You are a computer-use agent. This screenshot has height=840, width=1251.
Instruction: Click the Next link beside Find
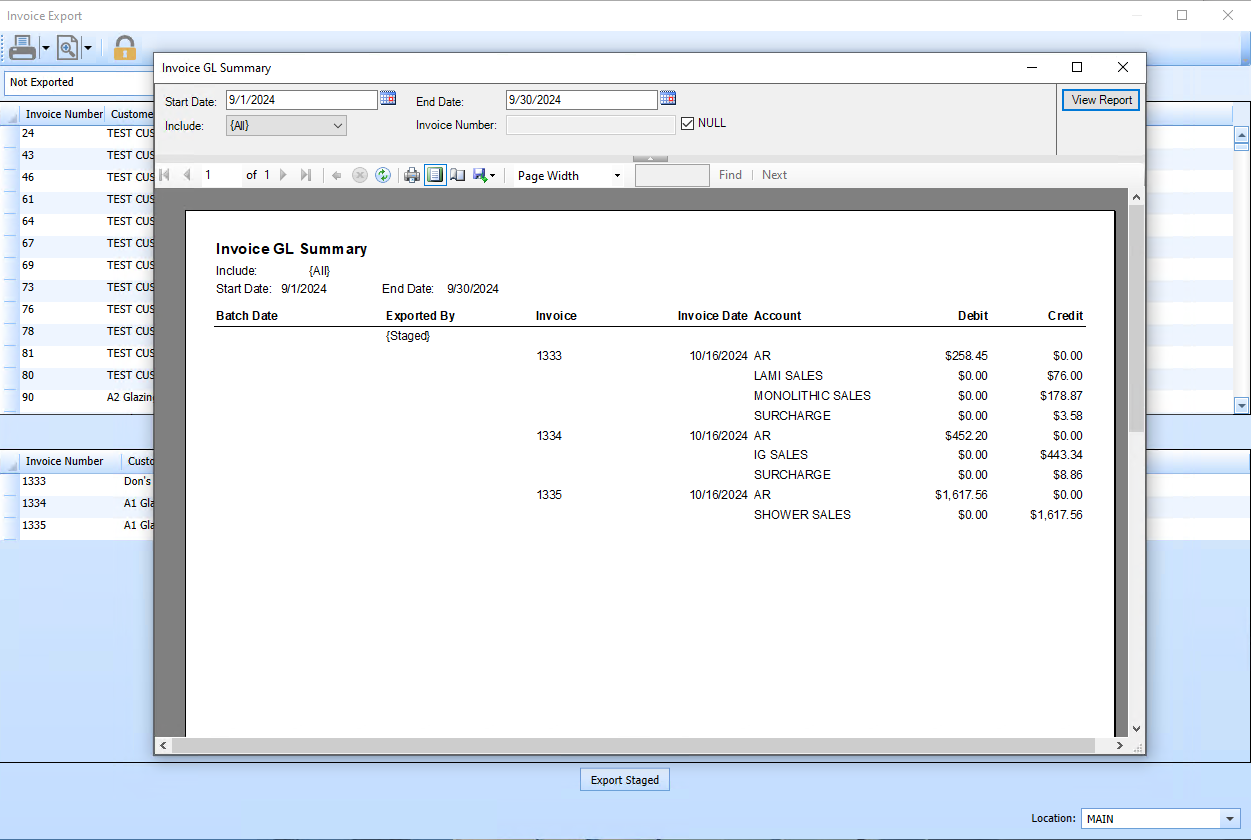coord(773,175)
